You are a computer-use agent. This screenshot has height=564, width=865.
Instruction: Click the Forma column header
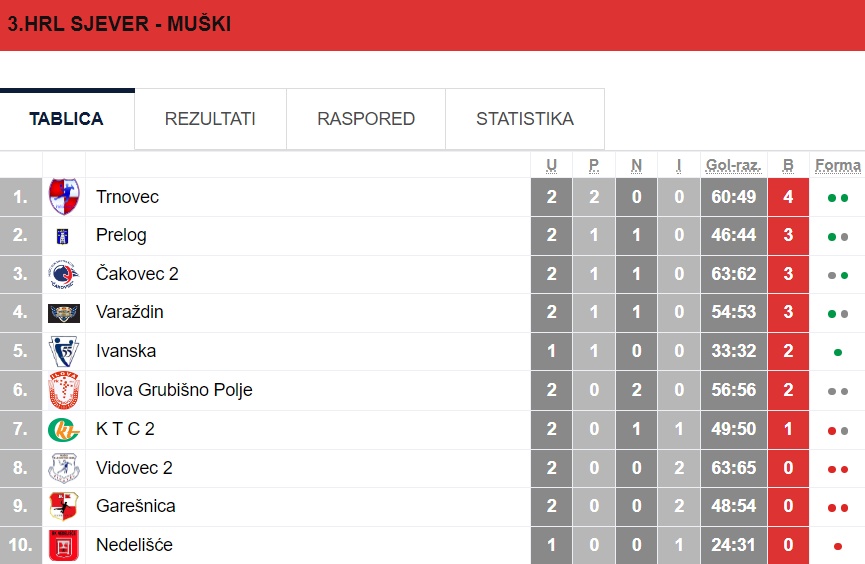(x=837, y=165)
